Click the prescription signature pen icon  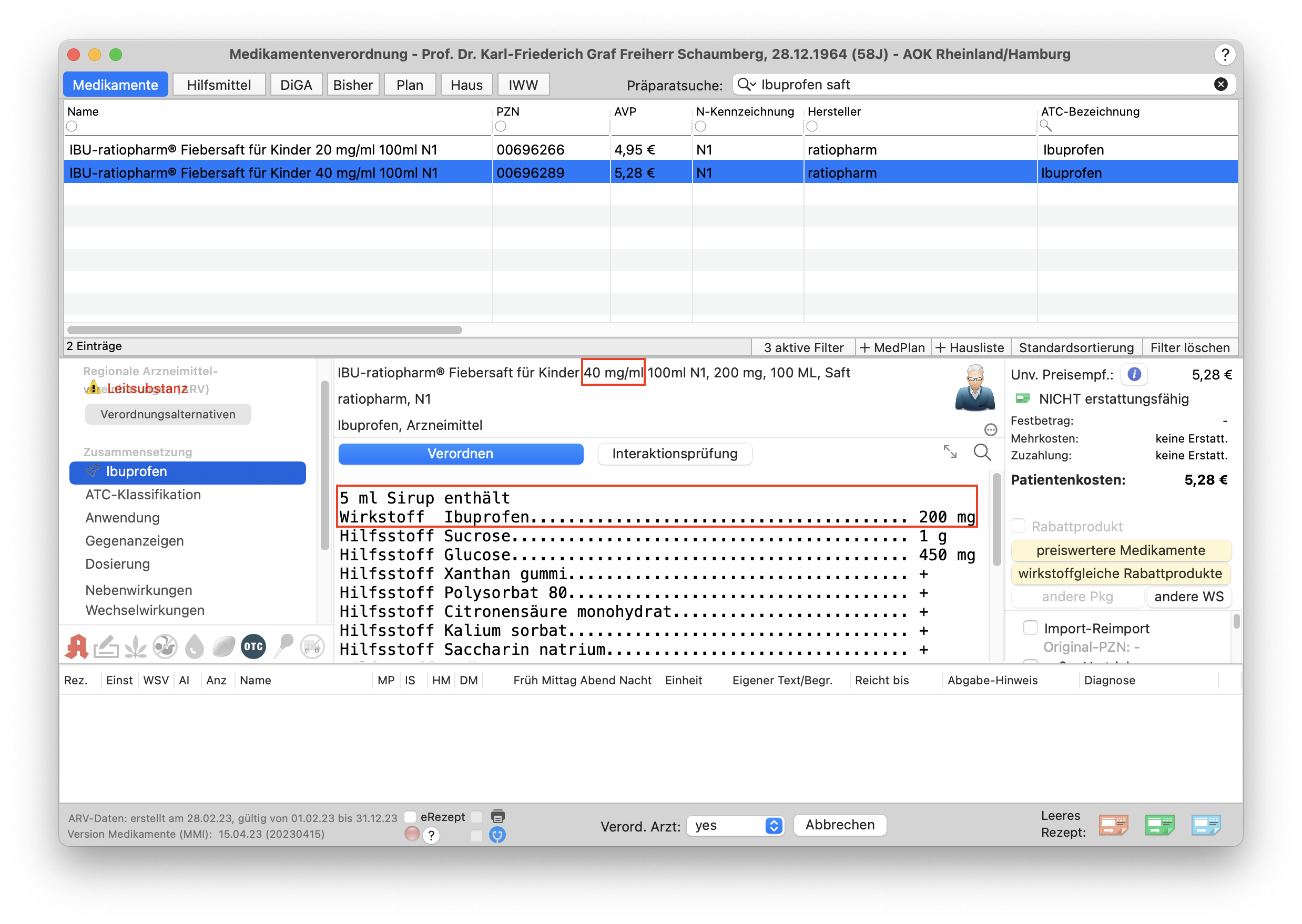[x=106, y=647]
